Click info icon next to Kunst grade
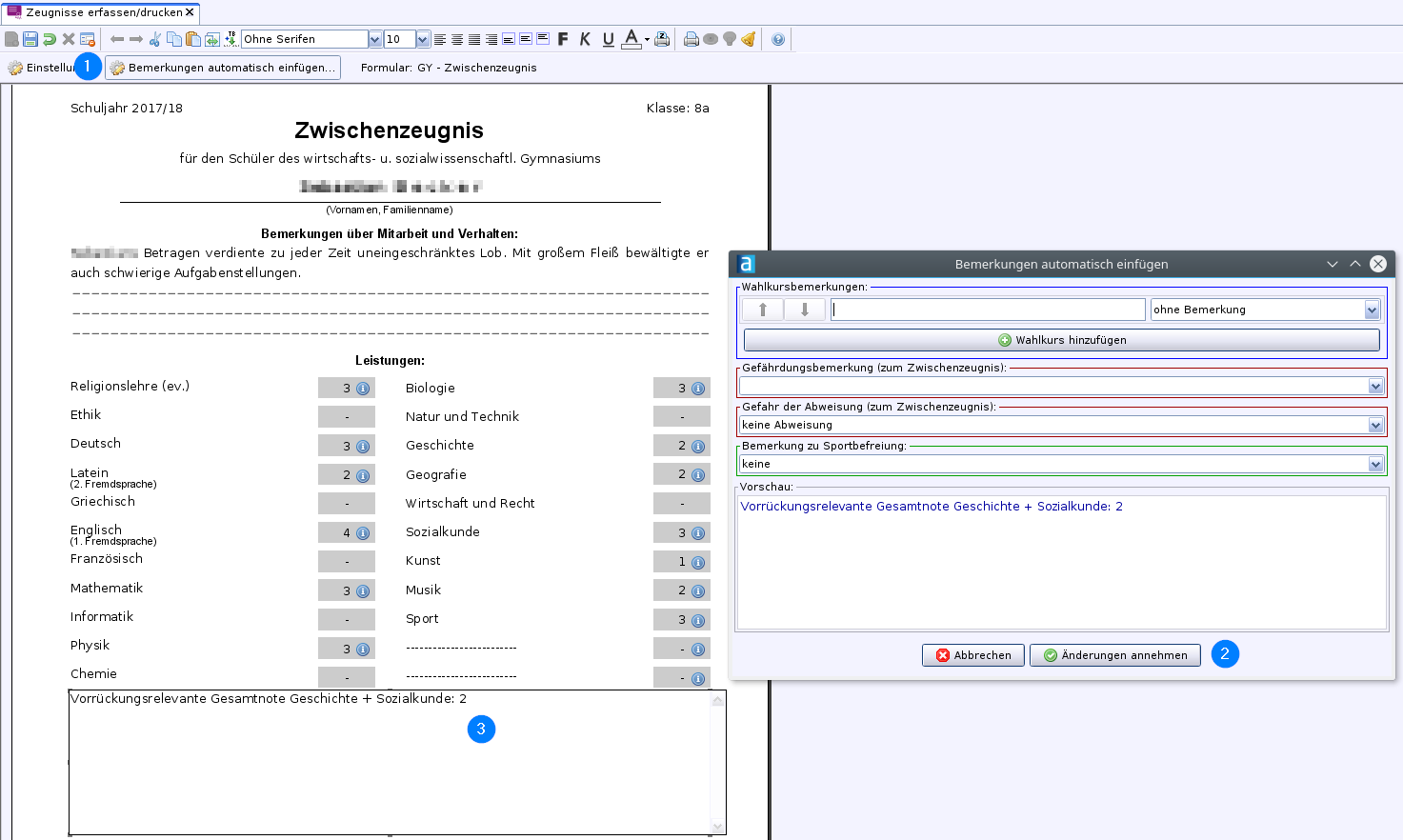 click(x=698, y=563)
